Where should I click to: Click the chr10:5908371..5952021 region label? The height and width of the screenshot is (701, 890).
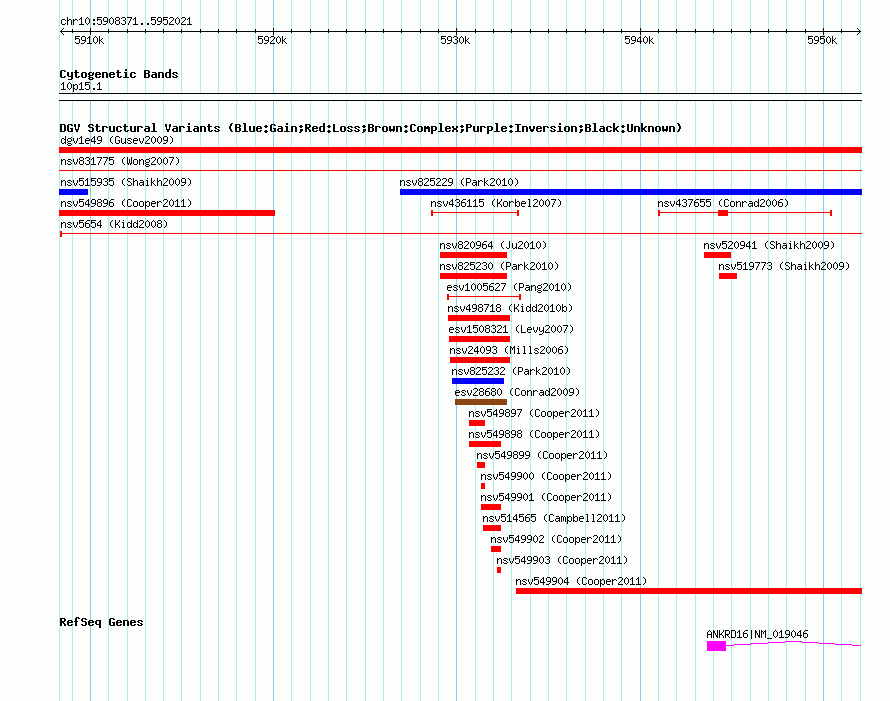pos(126,22)
